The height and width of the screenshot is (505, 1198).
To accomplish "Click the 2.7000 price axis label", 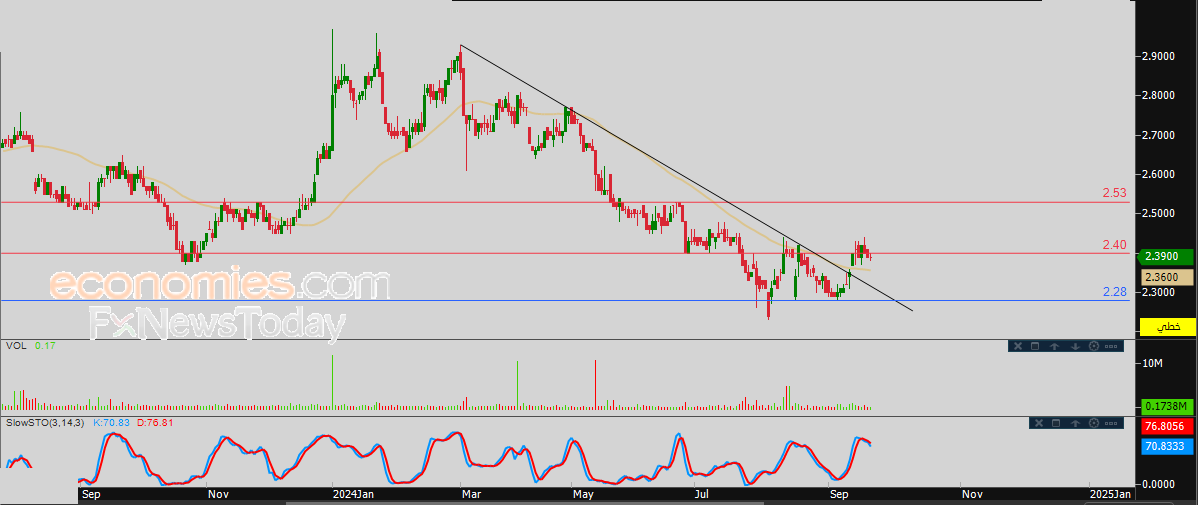I will [x=1158, y=135].
